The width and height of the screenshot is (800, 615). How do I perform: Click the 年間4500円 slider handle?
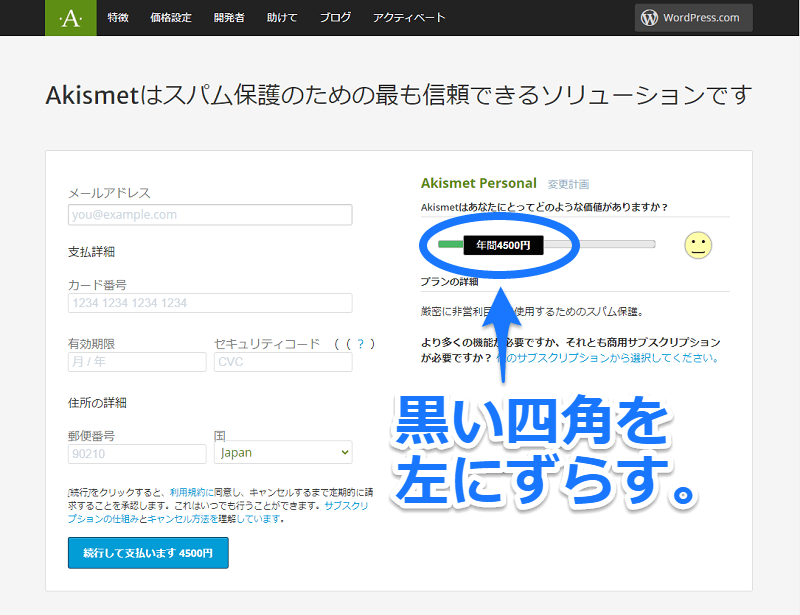click(503, 245)
